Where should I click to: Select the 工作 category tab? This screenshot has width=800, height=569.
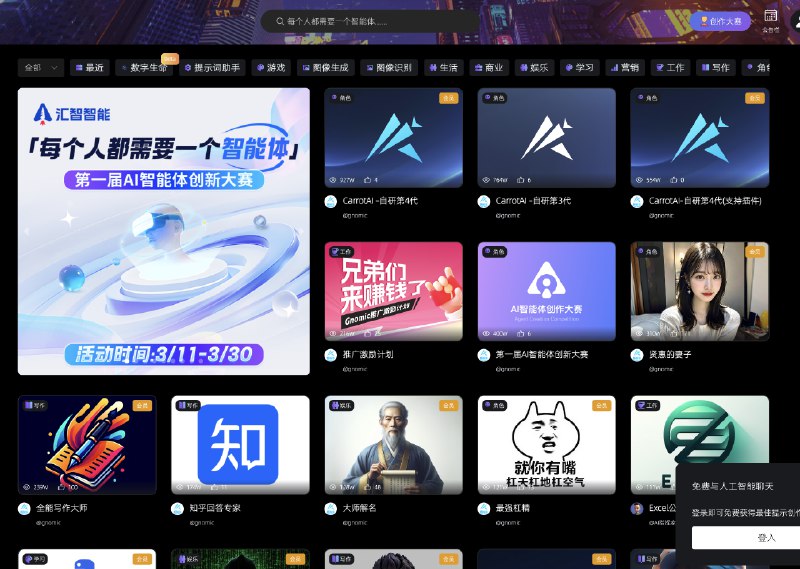(x=670, y=67)
